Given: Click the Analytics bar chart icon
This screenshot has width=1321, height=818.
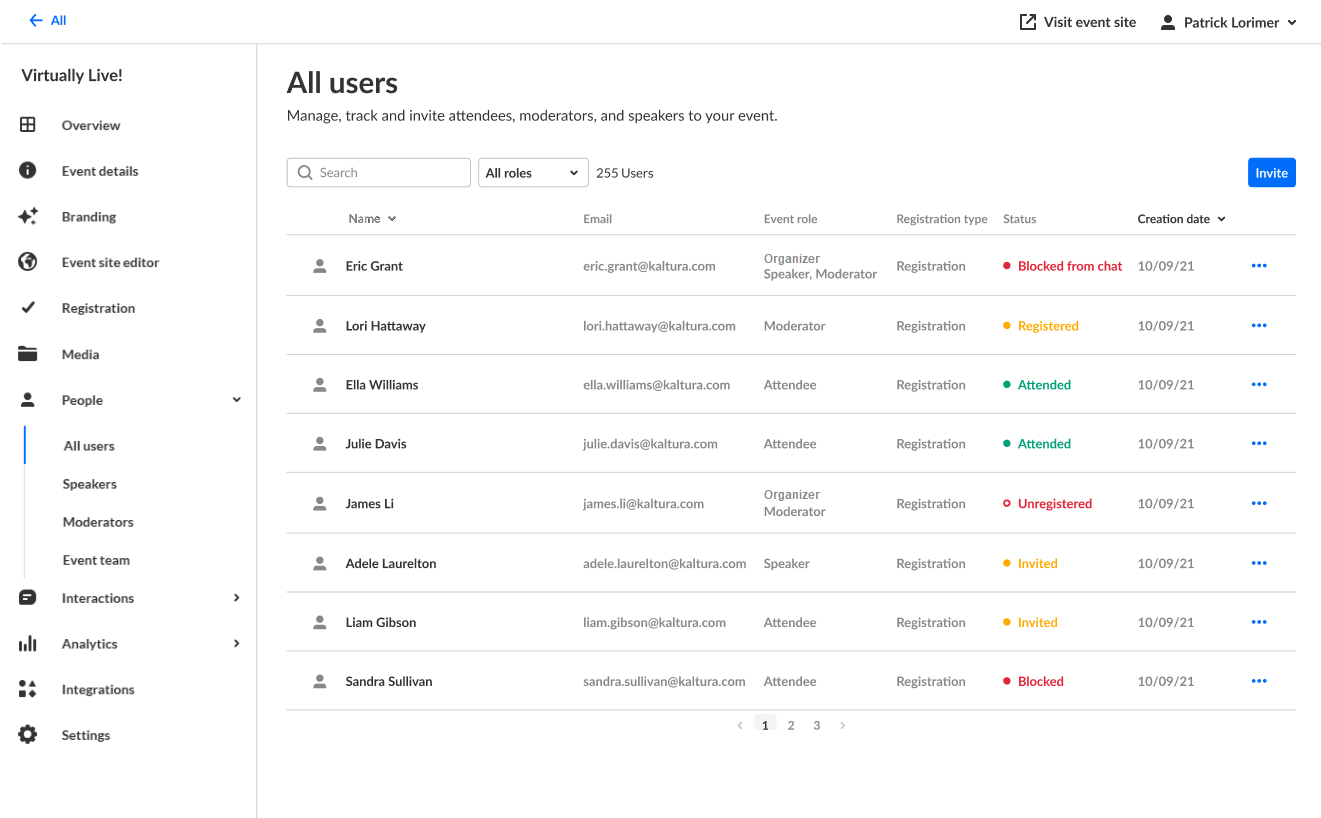Looking at the screenshot, I should tap(28, 644).
